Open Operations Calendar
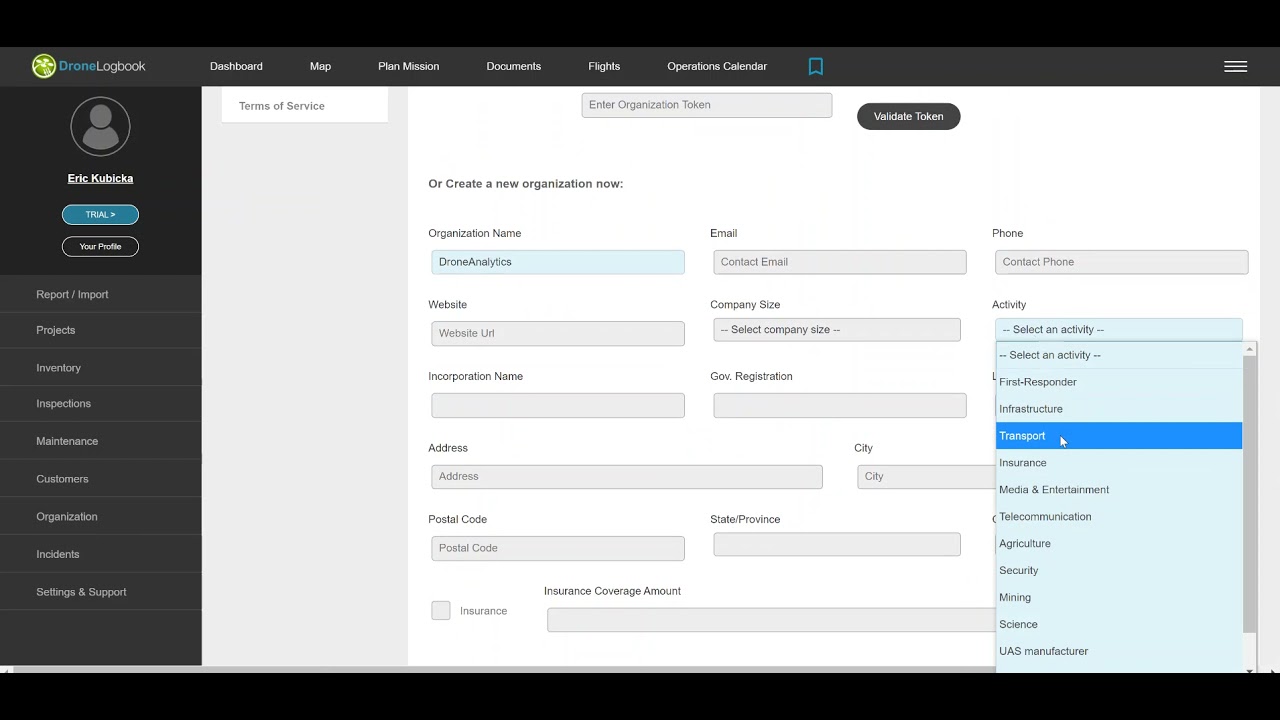The image size is (1280, 720). pos(717,66)
